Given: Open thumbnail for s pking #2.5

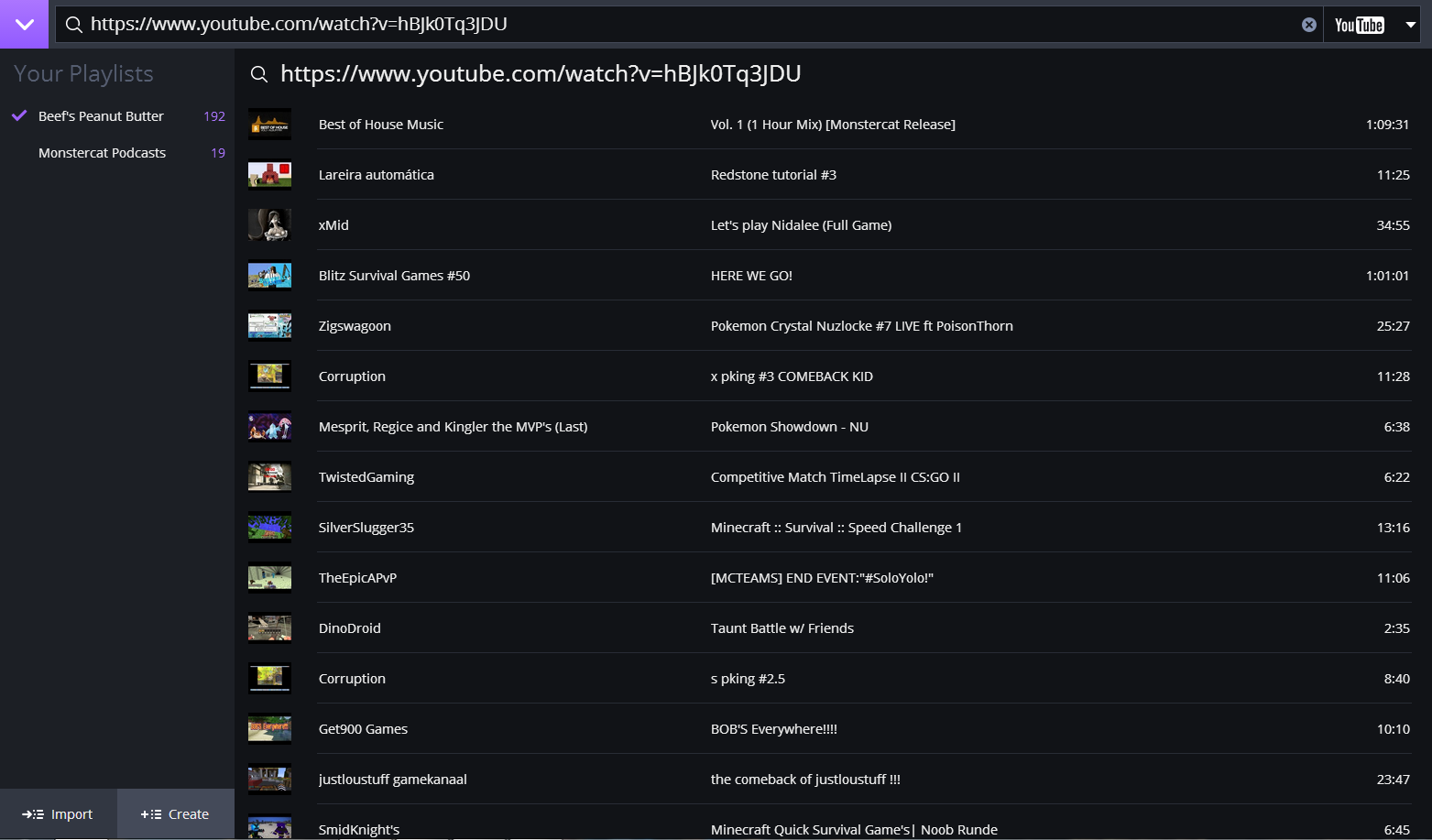Looking at the screenshot, I should (x=269, y=679).
